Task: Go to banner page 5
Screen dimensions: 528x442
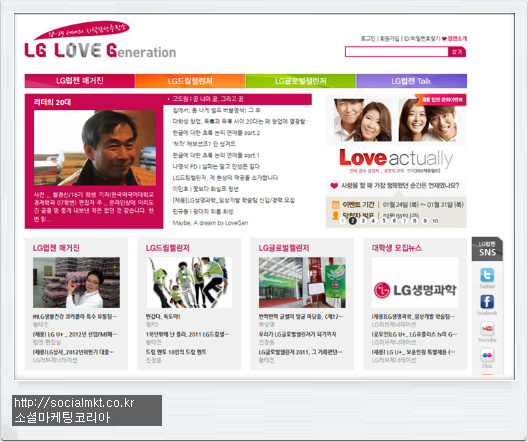Action: (x=384, y=221)
